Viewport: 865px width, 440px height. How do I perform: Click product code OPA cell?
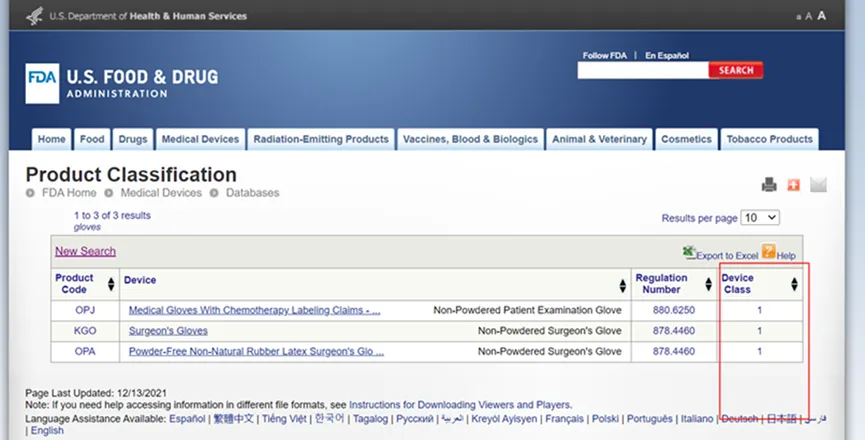tap(85, 351)
